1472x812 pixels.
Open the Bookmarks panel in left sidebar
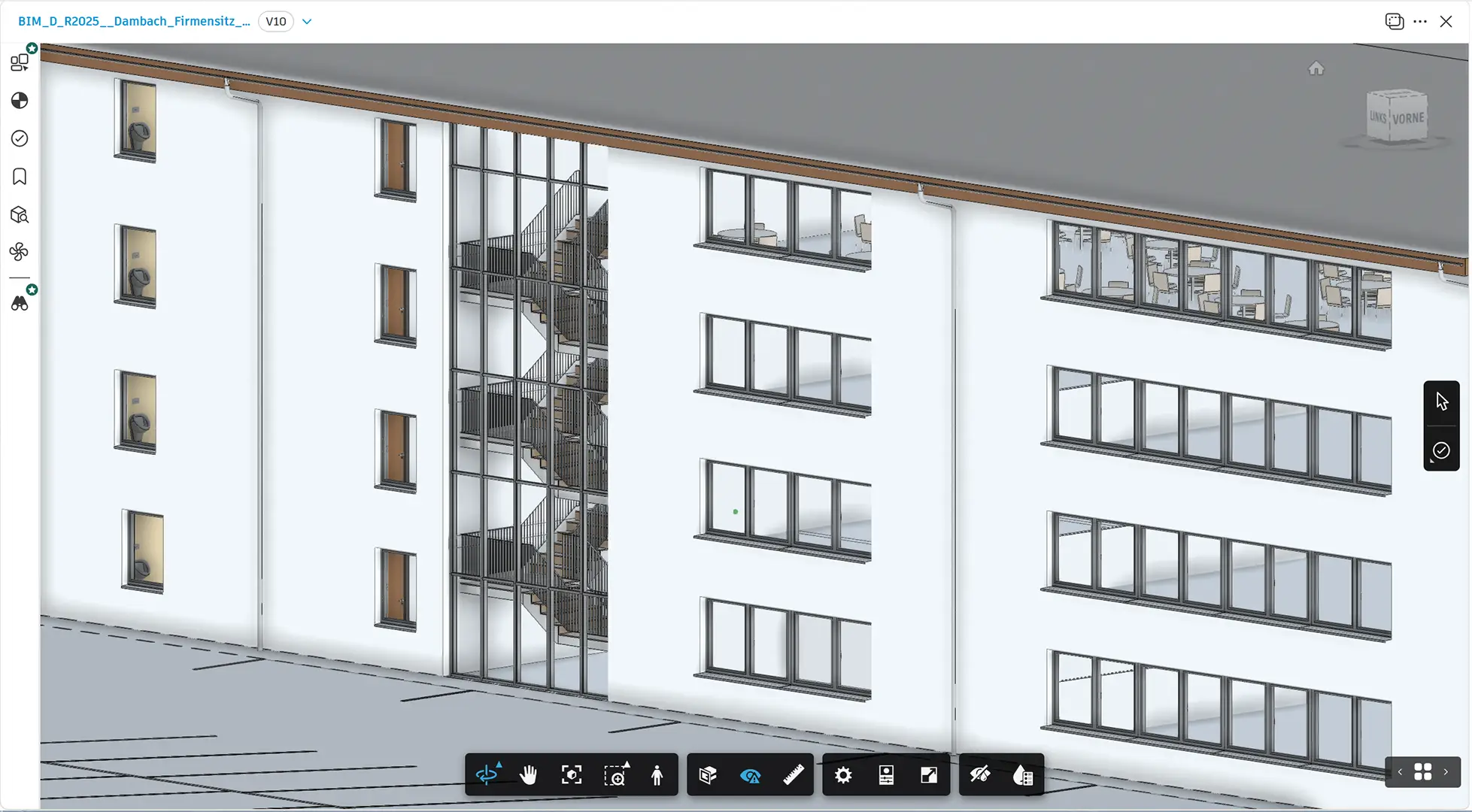point(20,177)
